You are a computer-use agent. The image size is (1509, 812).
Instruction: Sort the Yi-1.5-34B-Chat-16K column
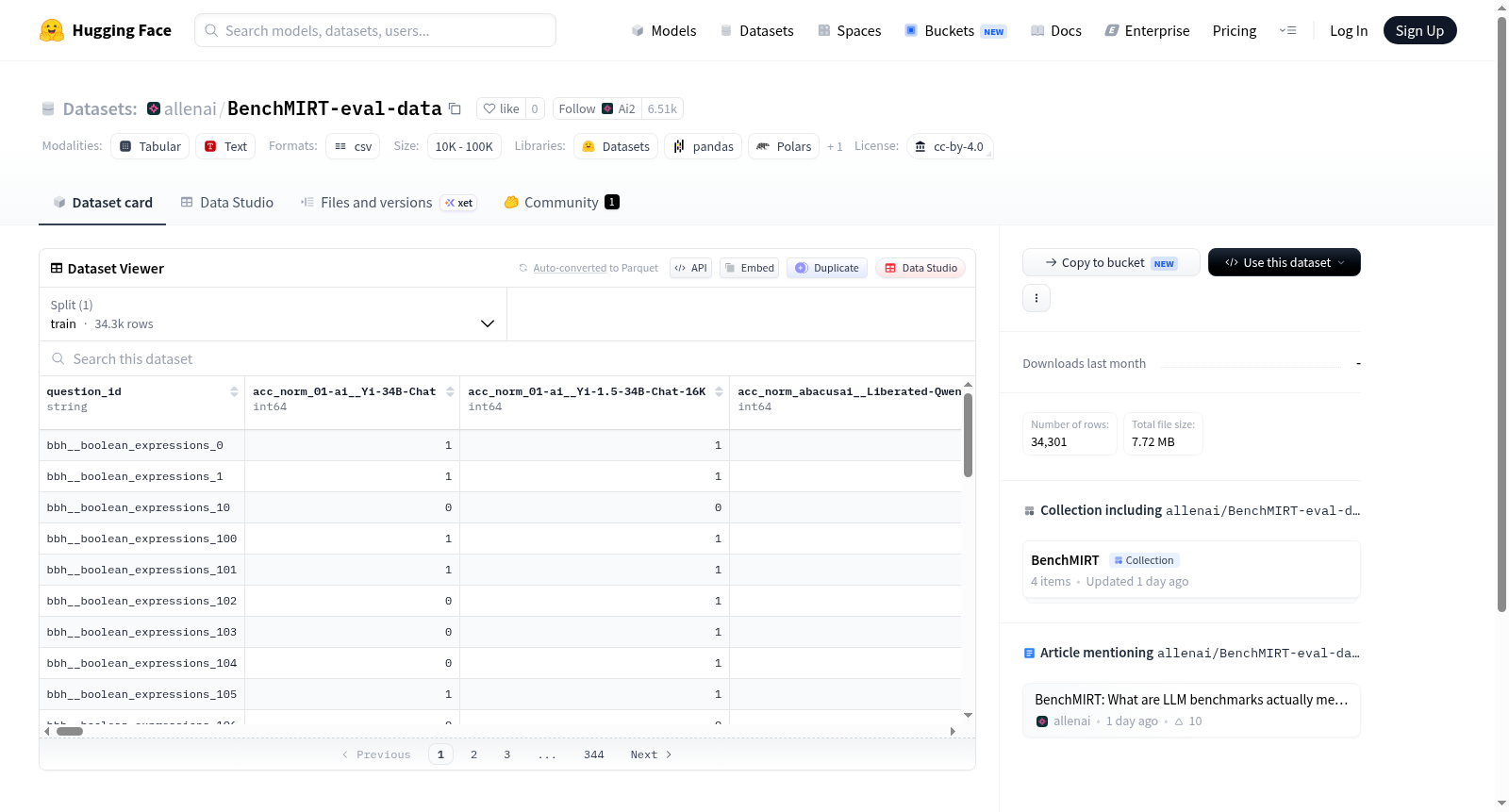pyautogui.click(x=719, y=391)
